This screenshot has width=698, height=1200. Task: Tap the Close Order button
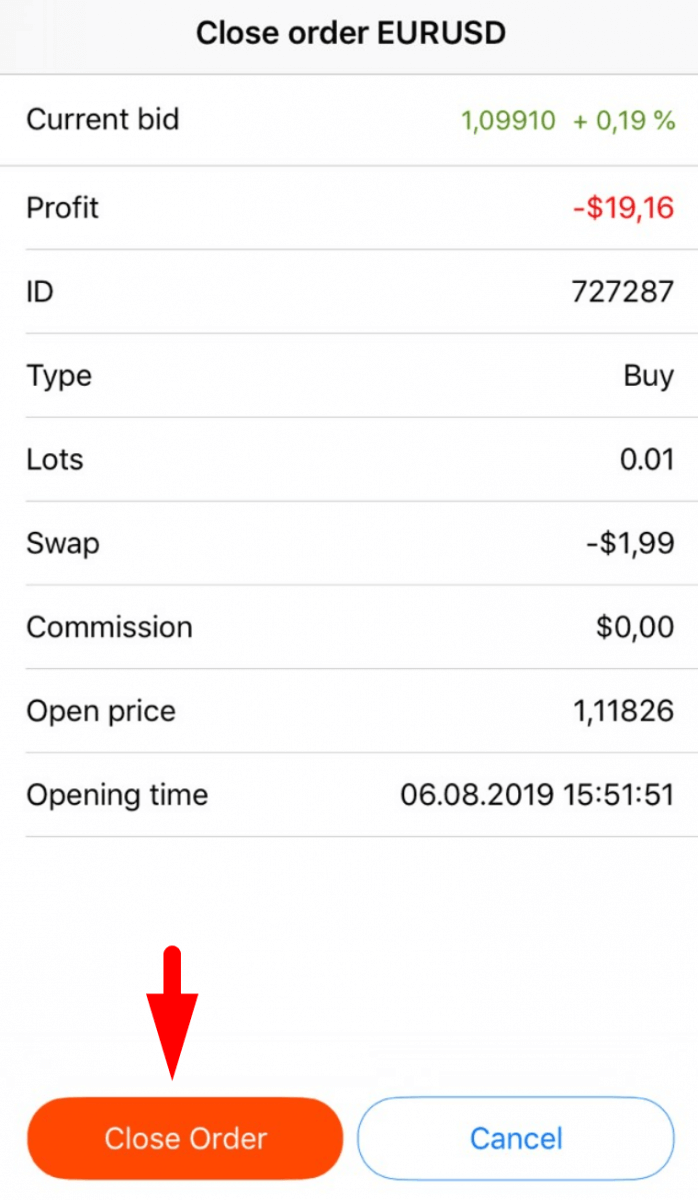pyautogui.click(x=185, y=1138)
